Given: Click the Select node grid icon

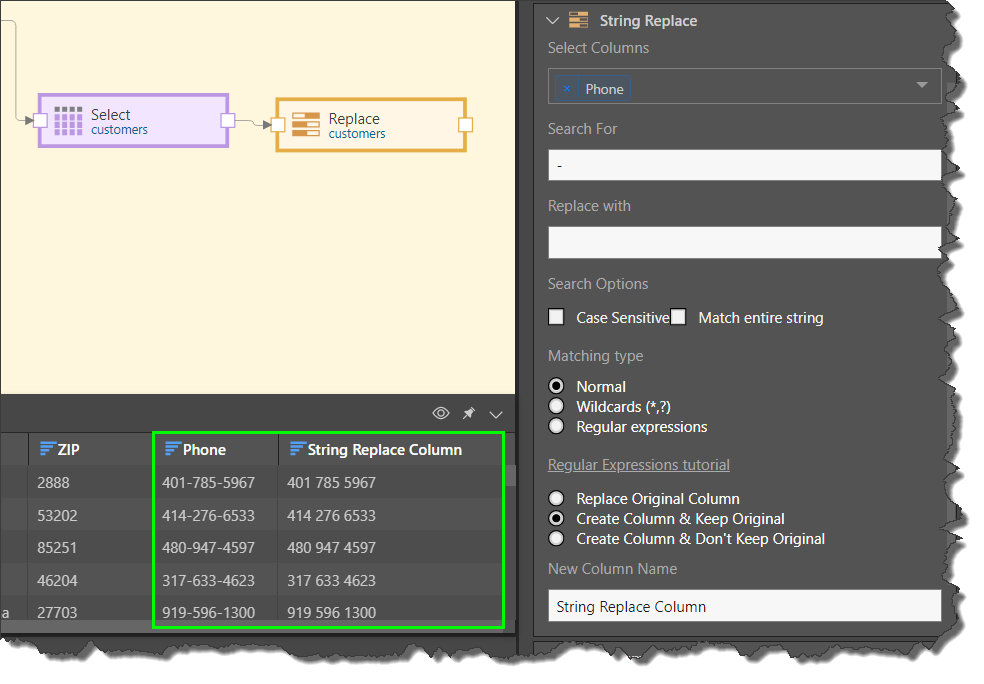Looking at the screenshot, I should [x=68, y=121].
